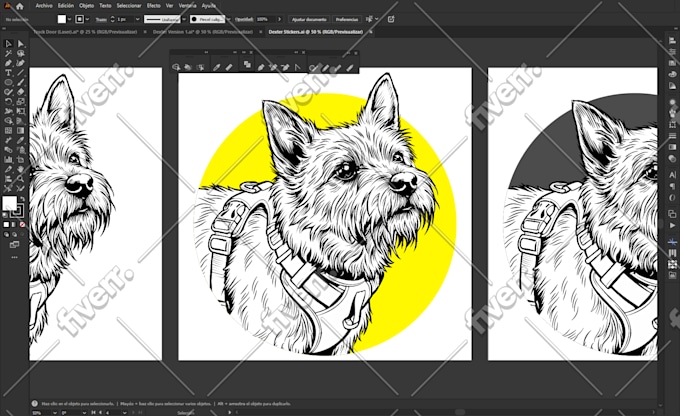Click the Opacidad label link
The width and height of the screenshot is (680, 416).
pyautogui.click(x=244, y=19)
